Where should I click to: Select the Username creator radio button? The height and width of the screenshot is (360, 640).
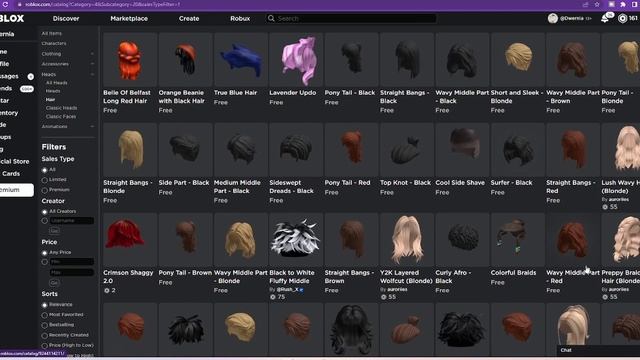(44, 221)
